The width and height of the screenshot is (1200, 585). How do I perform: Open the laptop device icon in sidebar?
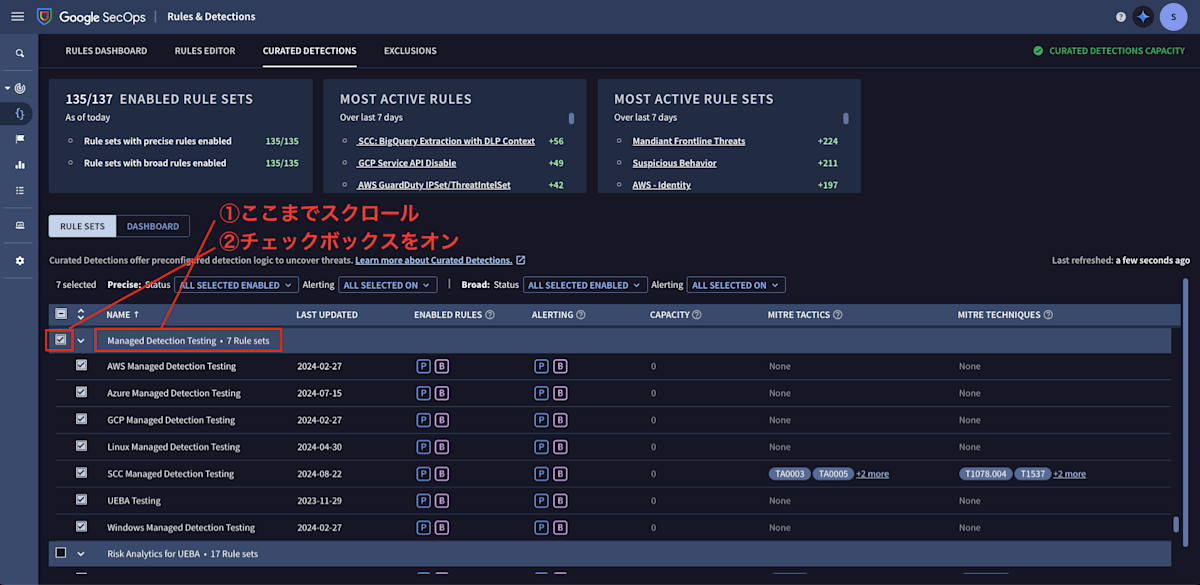tap(20, 225)
